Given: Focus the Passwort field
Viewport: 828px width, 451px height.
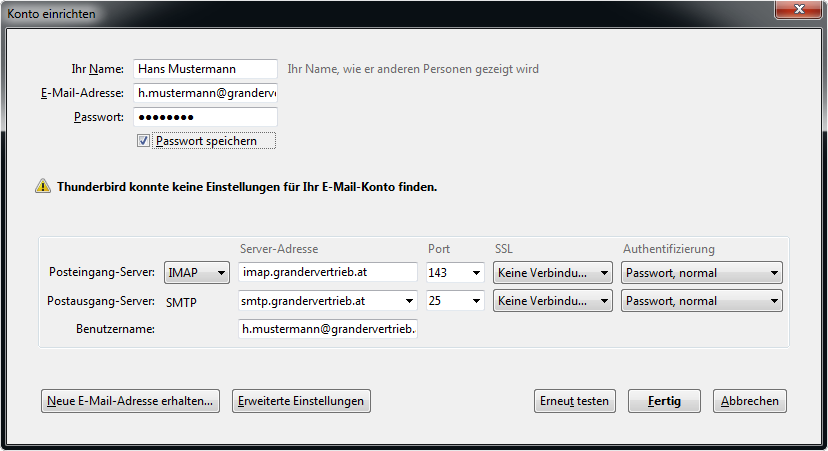Looking at the screenshot, I should point(204,117).
